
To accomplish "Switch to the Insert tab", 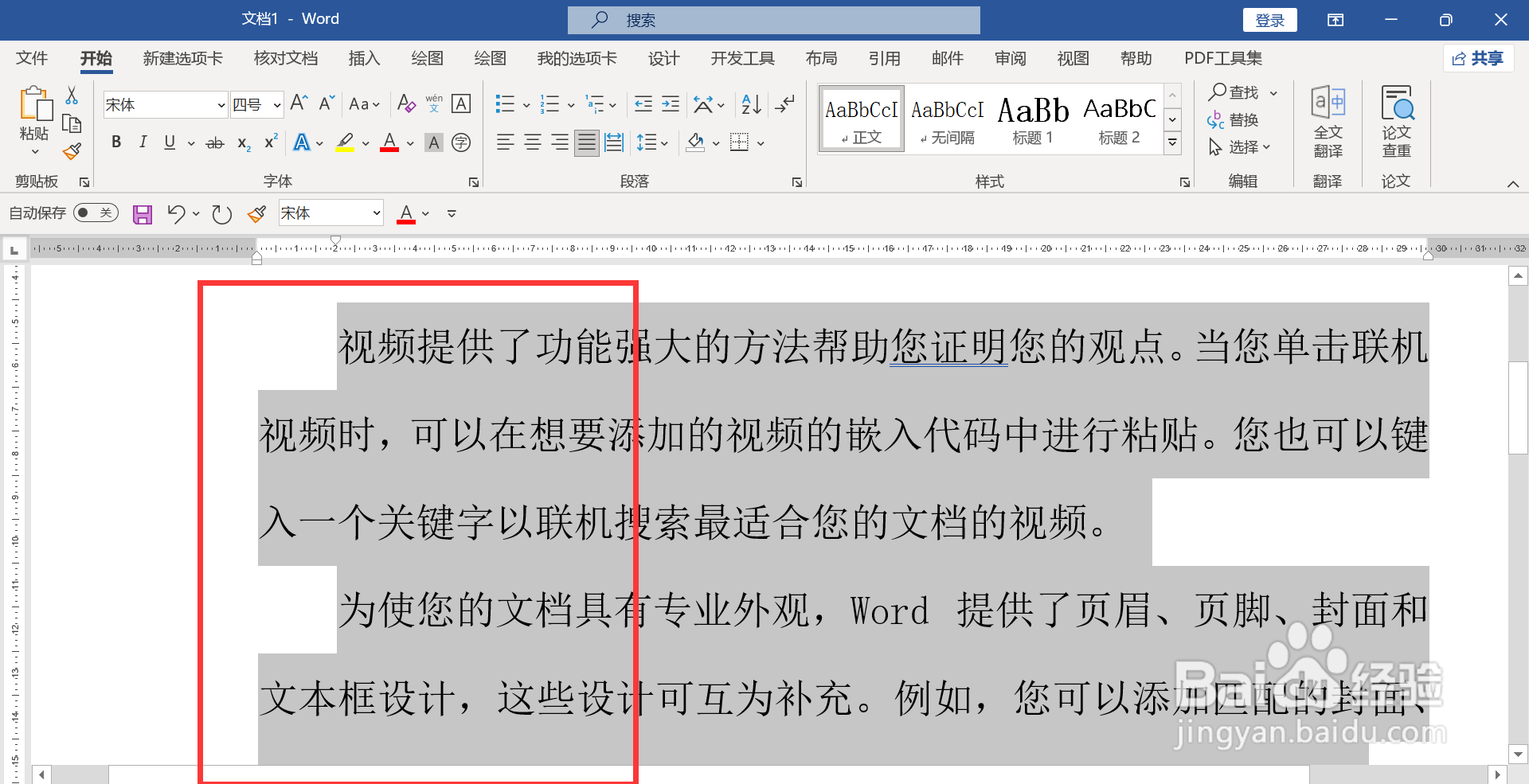I will pyautogui.click(x=364, y=58).
